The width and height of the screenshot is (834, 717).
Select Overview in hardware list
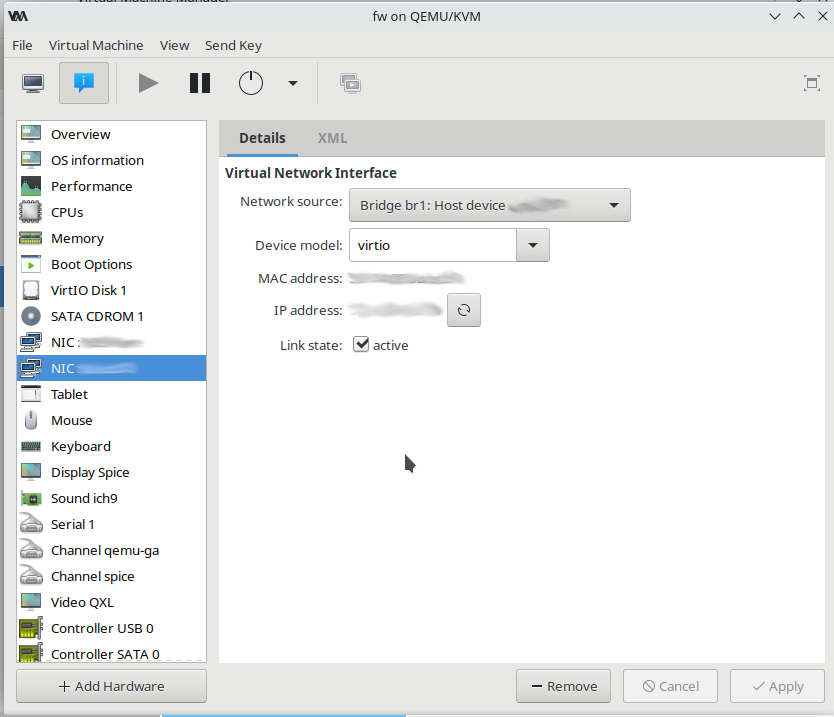coord(112,134)
